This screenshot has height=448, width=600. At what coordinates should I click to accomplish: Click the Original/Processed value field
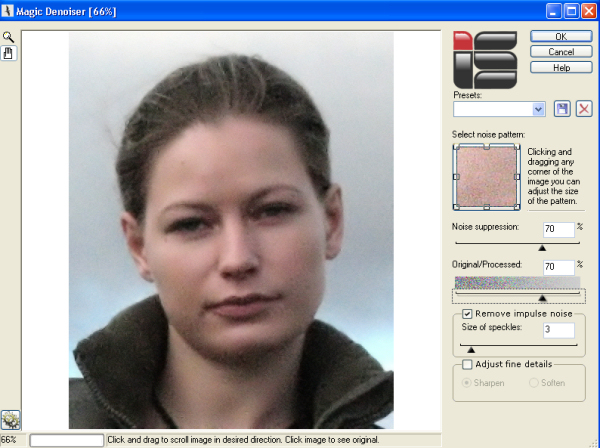tap(559, 267)
